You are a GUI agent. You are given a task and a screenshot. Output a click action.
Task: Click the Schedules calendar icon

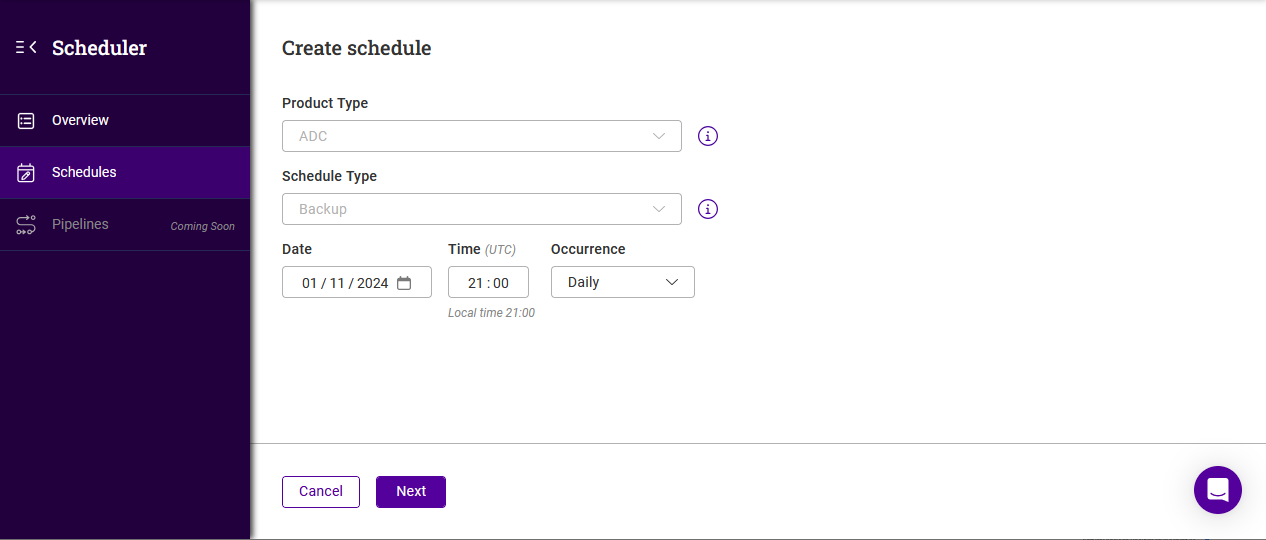pos(27,173)
